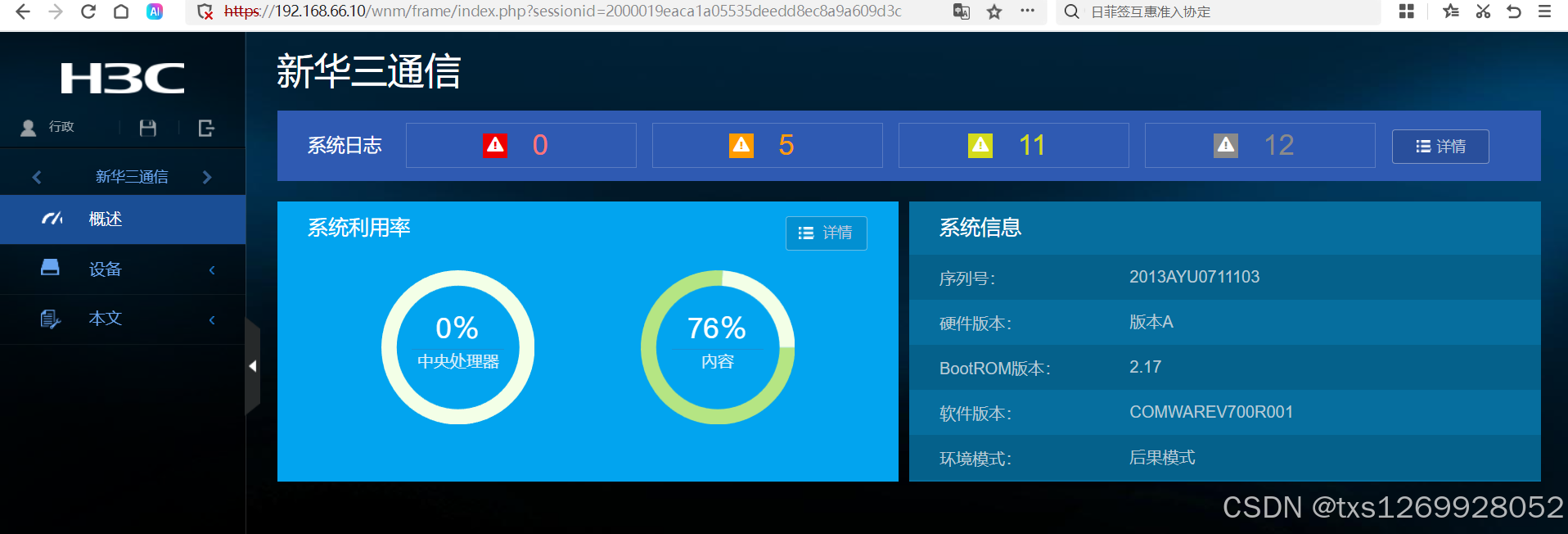Click the 设备 device icon in sidebar
1568x534 pixels.
(x=50, y=268)
